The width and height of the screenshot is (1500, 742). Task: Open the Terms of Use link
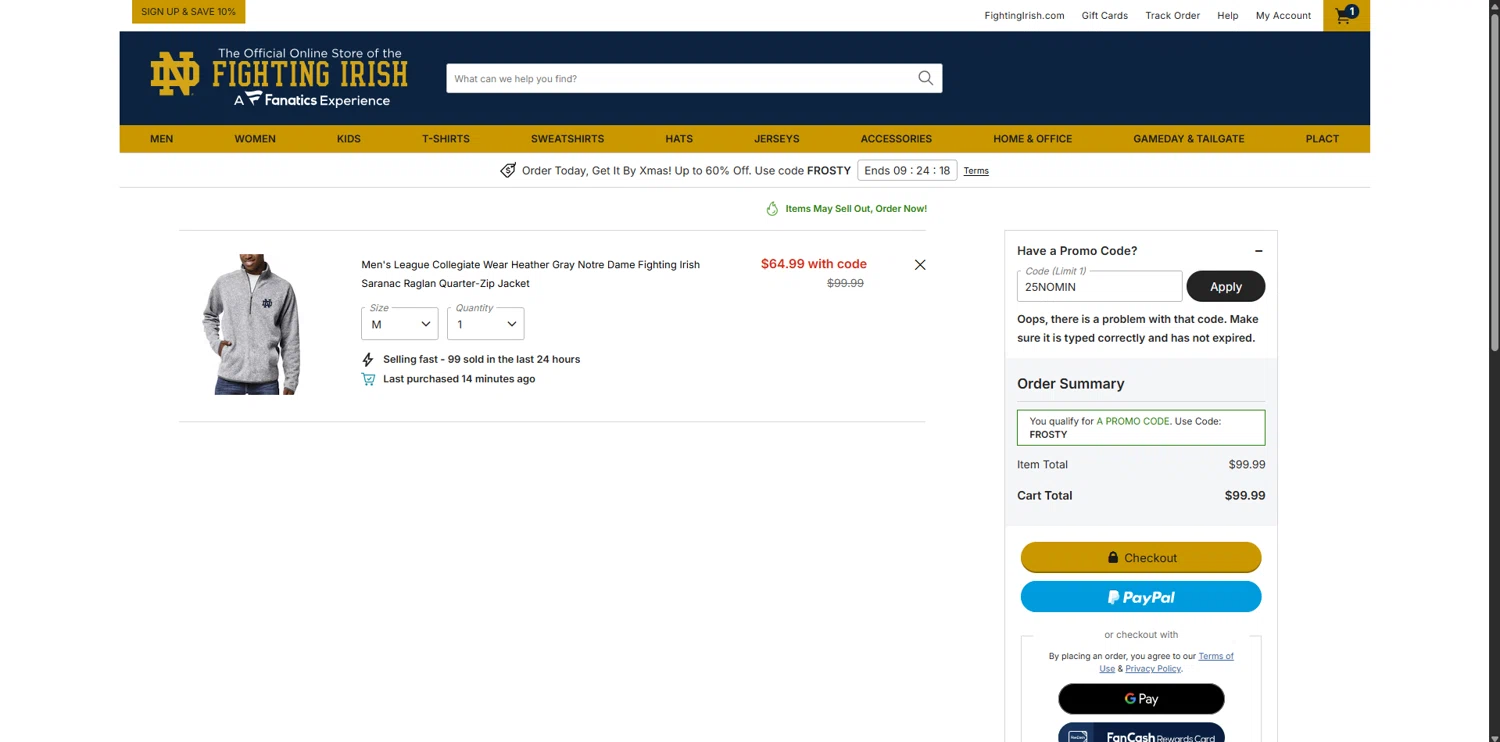[x=1216, y=656]
